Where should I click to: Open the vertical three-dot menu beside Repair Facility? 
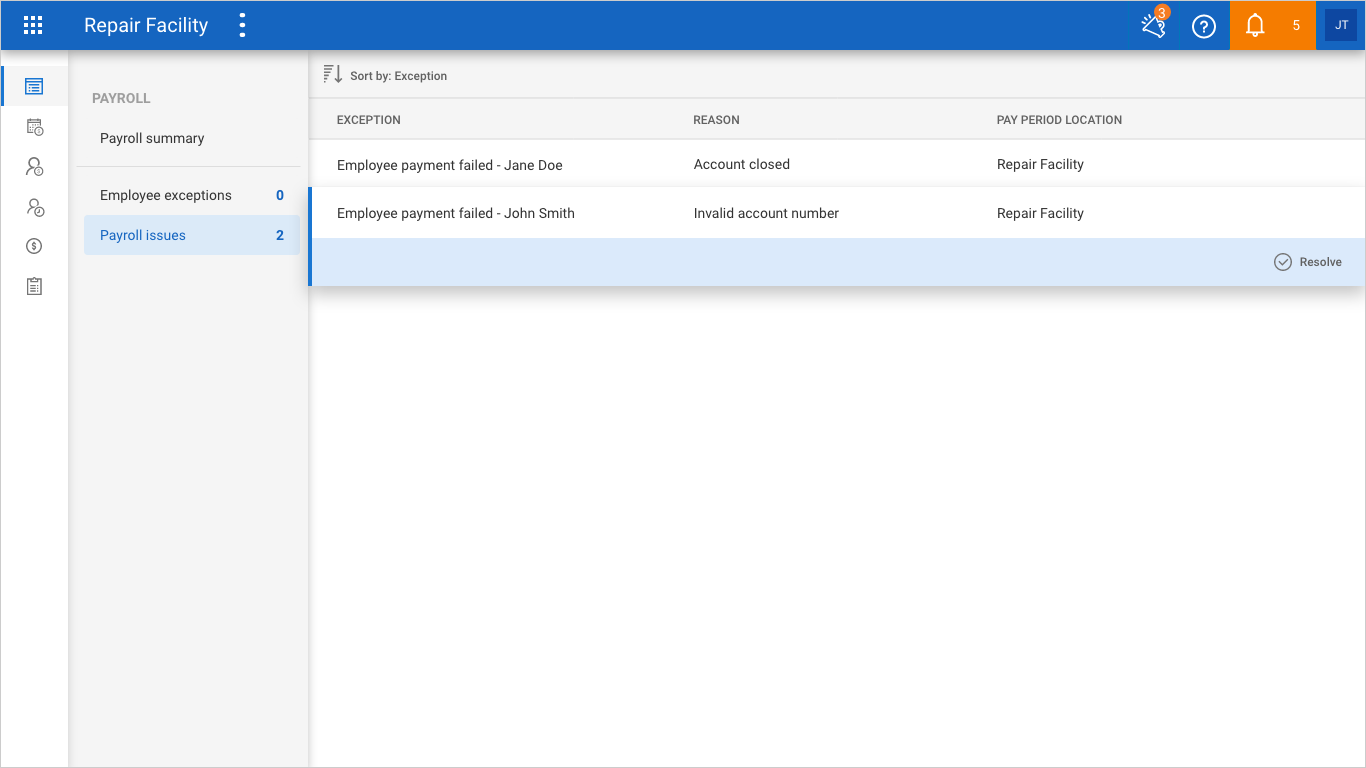click(242, 25)
